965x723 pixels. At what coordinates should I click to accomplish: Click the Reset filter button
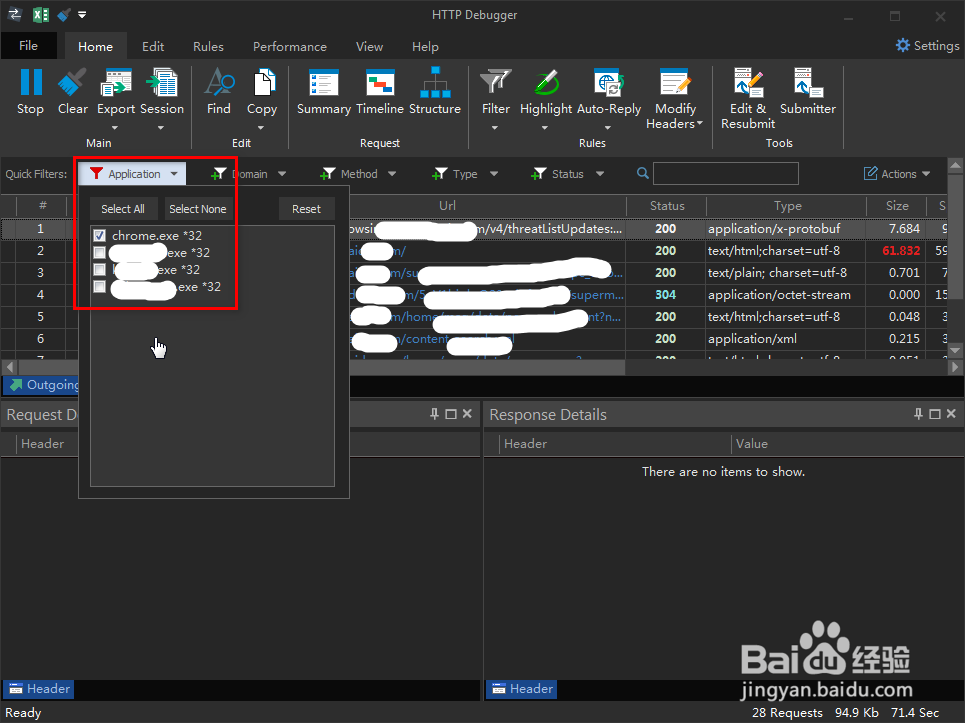(x=306, y=209)
